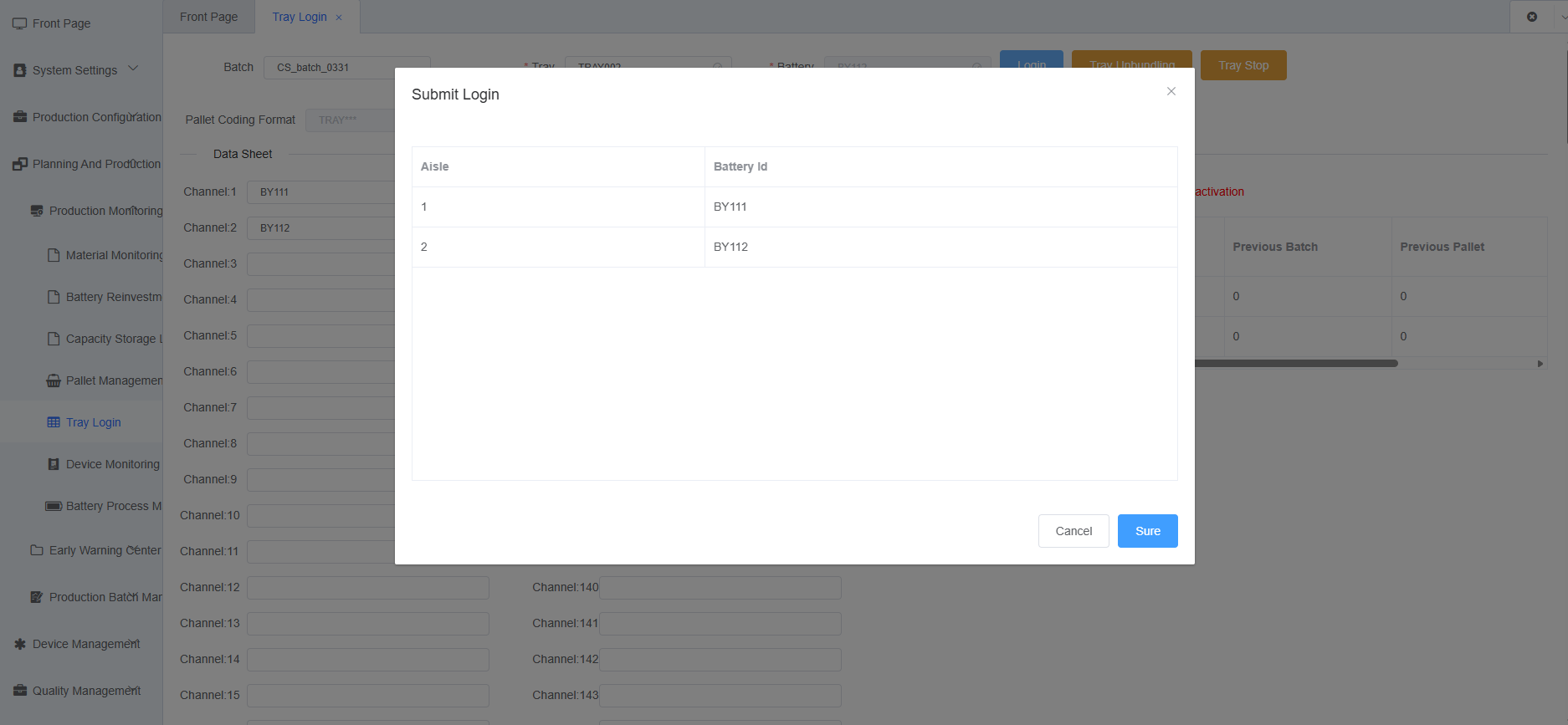Switch to Front Page tab
This screenshot has height=725, width=1568.
208,17
